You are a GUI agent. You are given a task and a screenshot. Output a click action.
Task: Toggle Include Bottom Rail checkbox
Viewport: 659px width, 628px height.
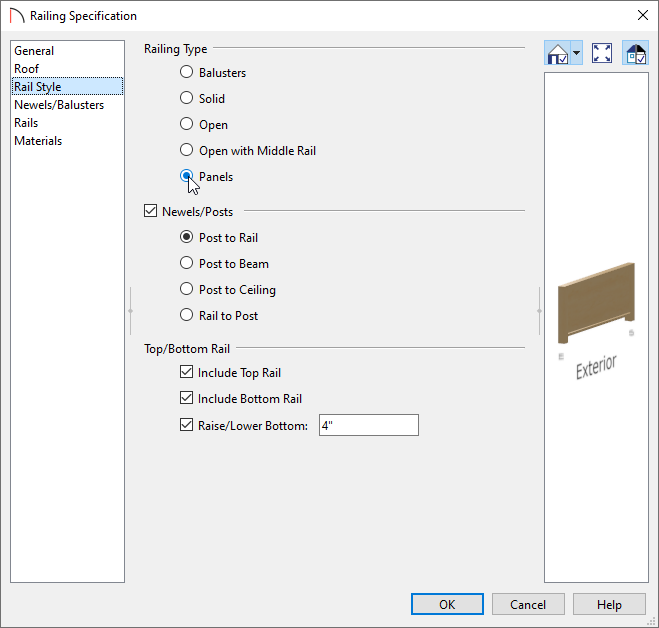187,398
